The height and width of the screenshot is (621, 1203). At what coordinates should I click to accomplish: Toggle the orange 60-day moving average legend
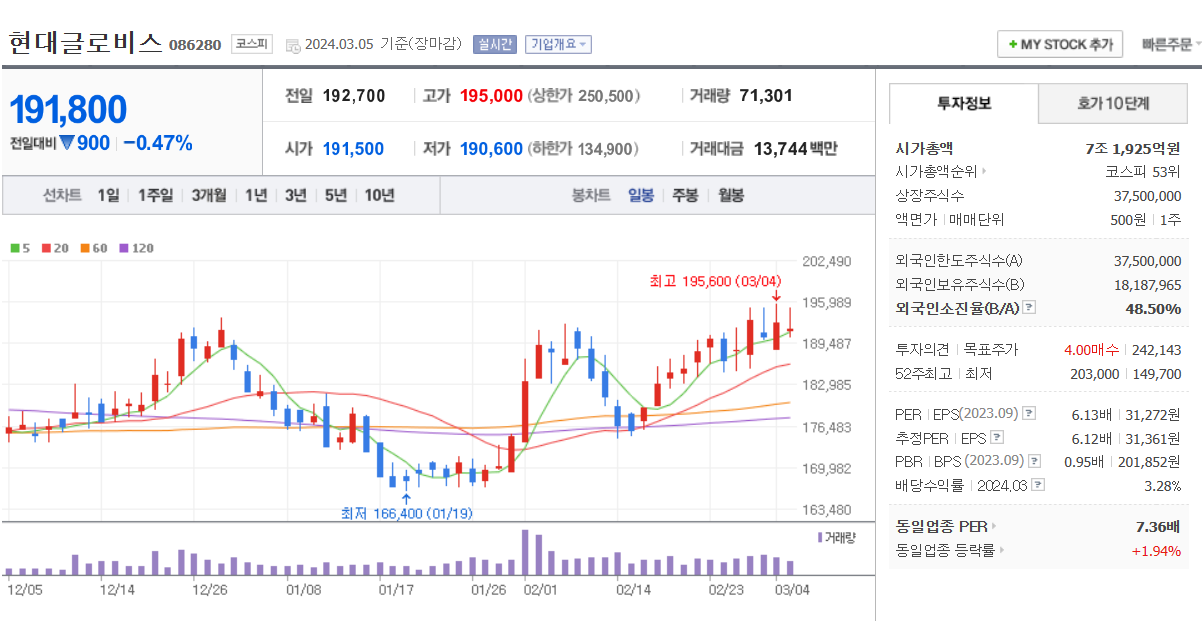(93, 248)
